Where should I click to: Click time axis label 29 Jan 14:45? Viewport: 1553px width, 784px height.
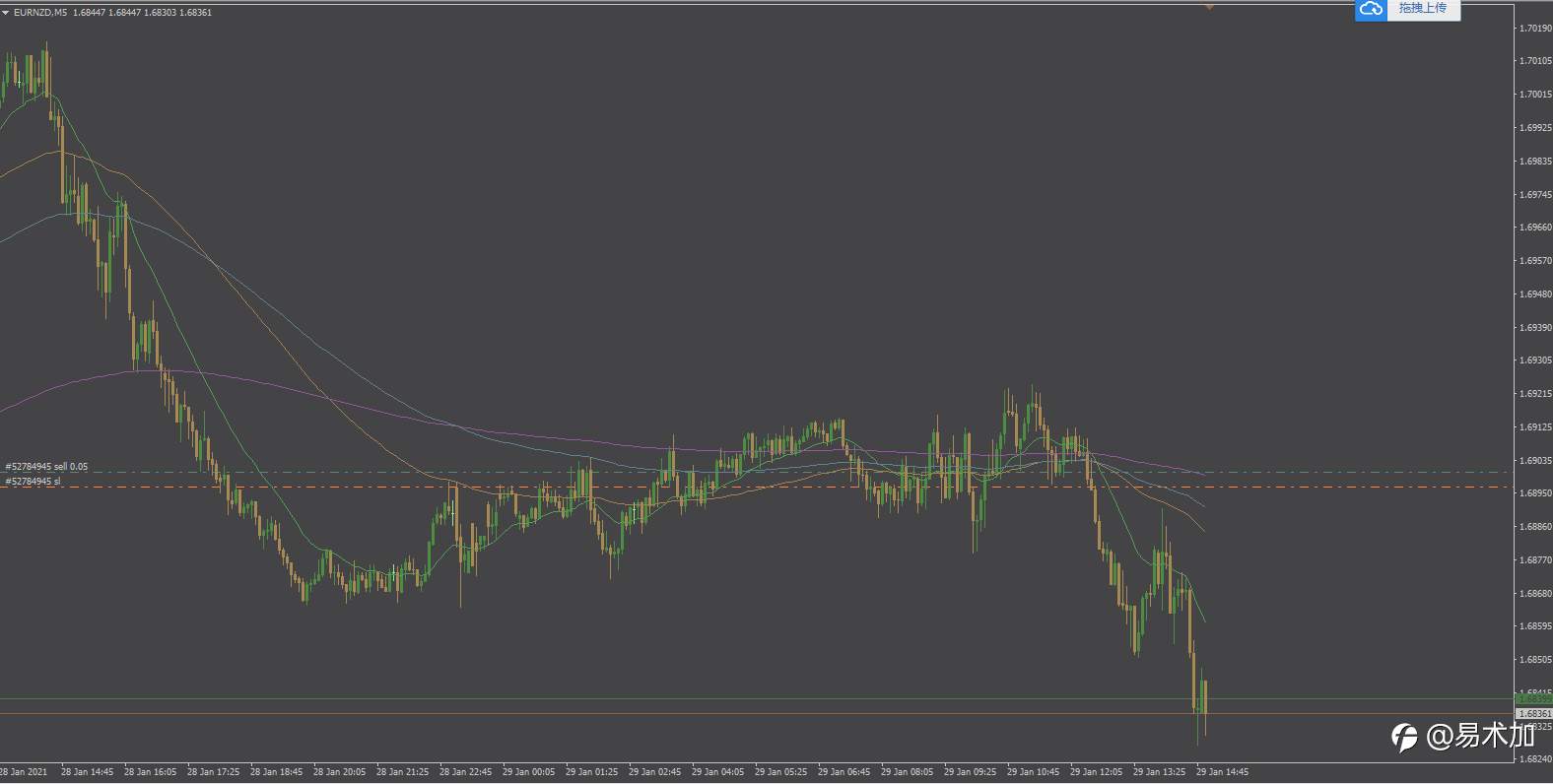pos(1222,772)
